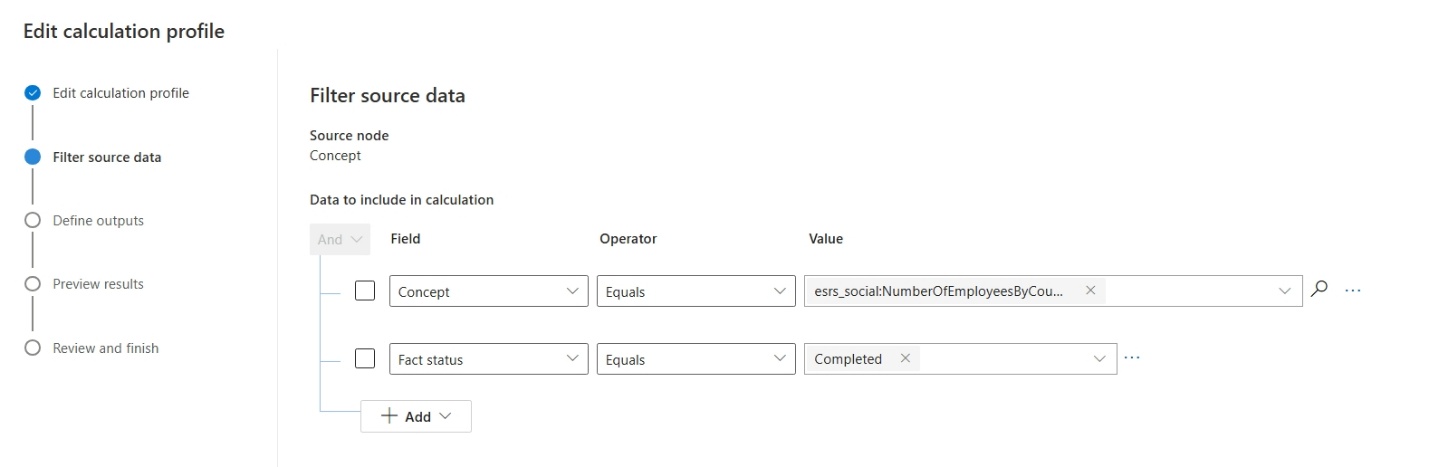
Task: Open the Equals operator dropdown for Concept
Action: point(696,291)
